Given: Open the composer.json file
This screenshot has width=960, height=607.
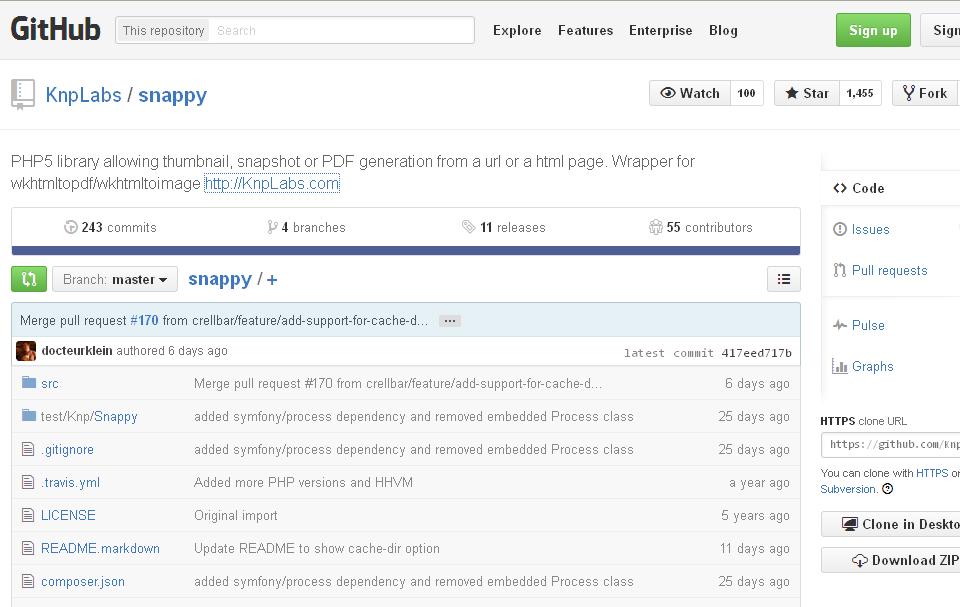Looking at the screenshot, I should click(x=83, y=581).
